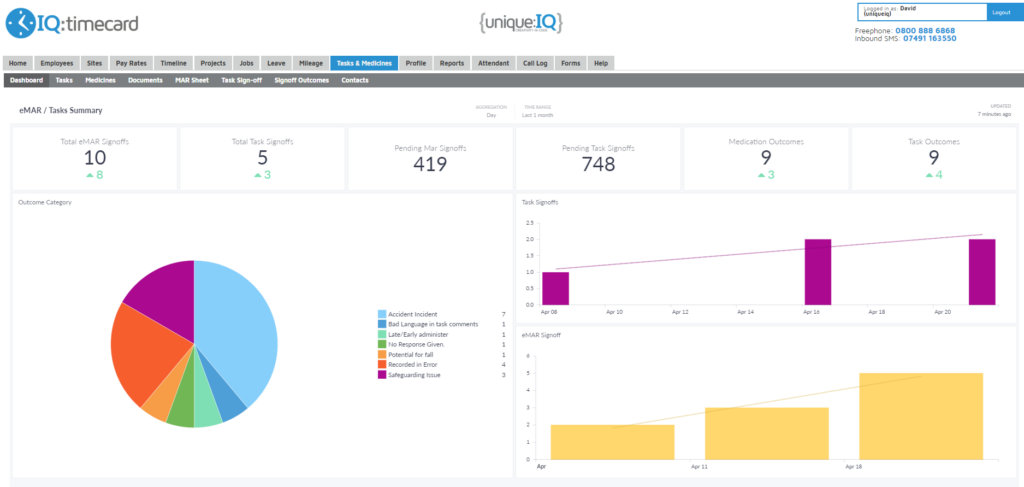Image resolution: width=1024 pixels, height=487 pixels.
Task: Change the Aggregation Day setting
Action: [491, 114]
